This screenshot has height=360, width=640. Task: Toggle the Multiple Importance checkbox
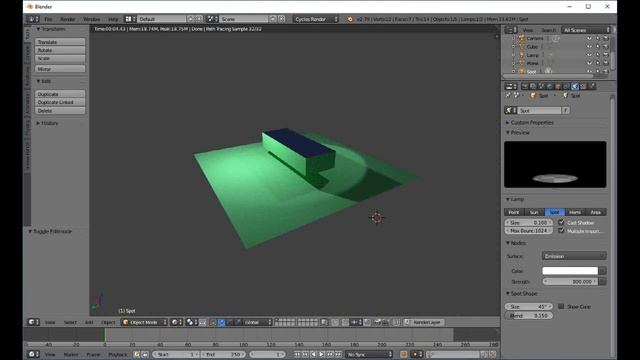point(561,231)
